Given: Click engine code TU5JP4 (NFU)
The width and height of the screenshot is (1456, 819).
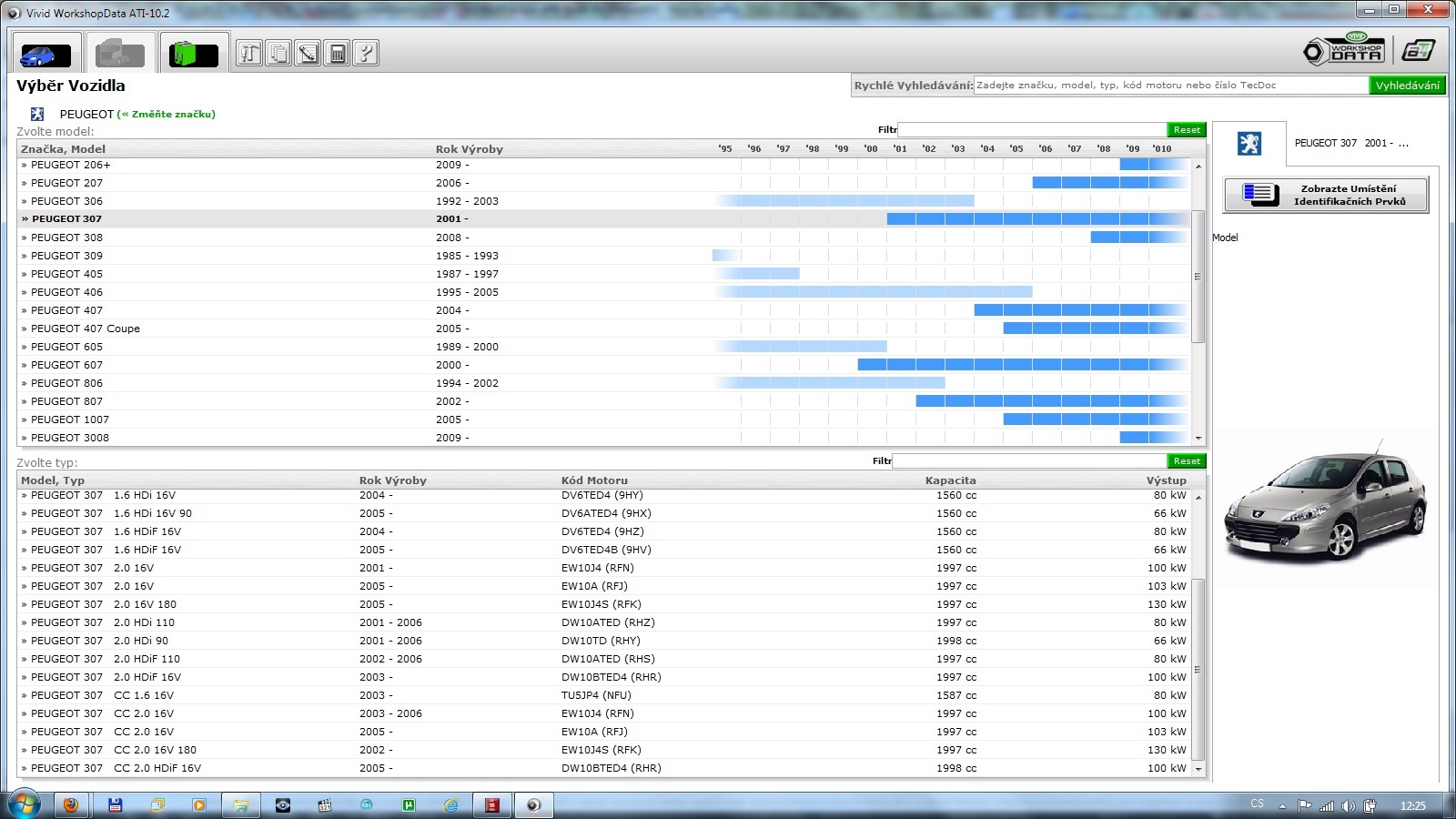Looking at the screenshot, I should coord(596,695).
